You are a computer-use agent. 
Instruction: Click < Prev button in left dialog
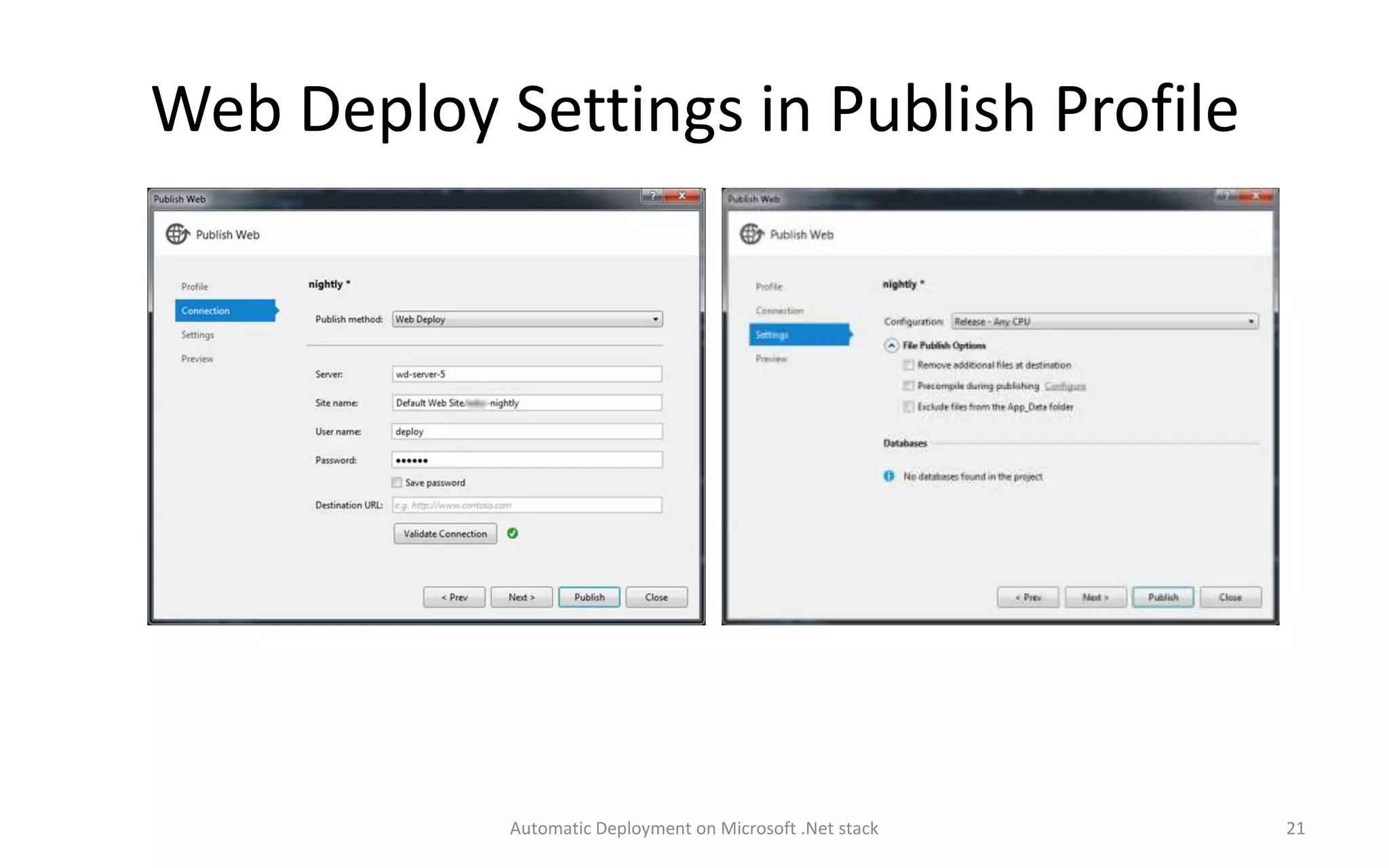(454, 597)
